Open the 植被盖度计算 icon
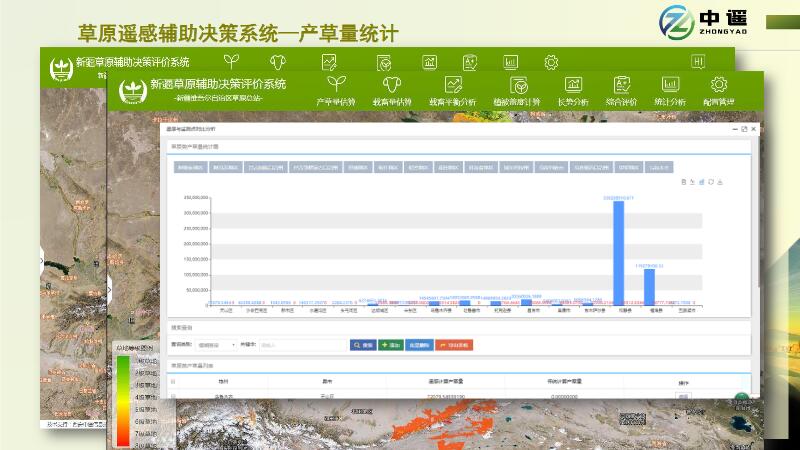The width and height of the screenshot is (800, 450). (517, 86)
